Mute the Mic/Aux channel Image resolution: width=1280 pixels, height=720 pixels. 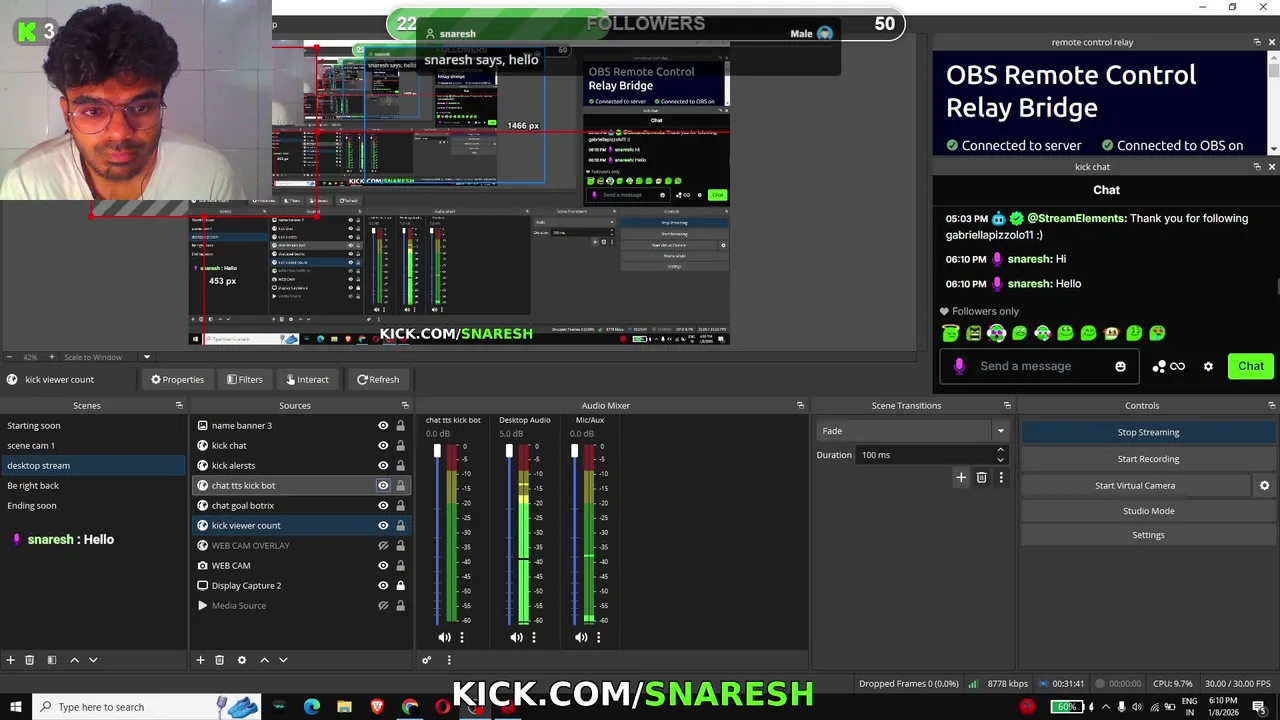click(581, 637)
